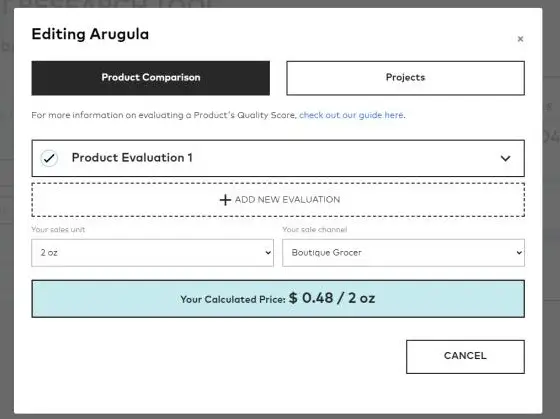Click the arrow on the 2 oz select
This screenshot has width=560, height=419.
click(268, 253)
